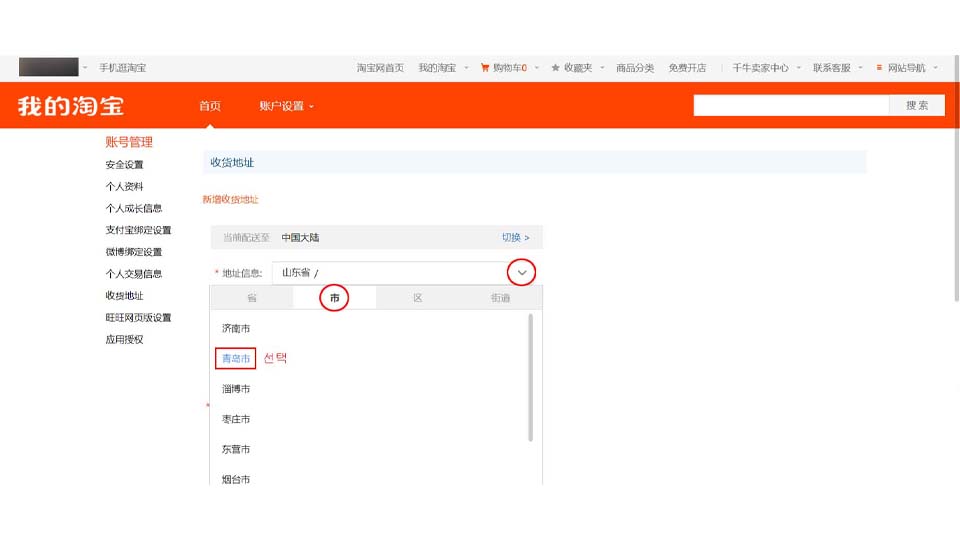Open 应用授权 in sidebar
Image resolution: width=960 pixels, height=540 pixels.
[124, 339]
